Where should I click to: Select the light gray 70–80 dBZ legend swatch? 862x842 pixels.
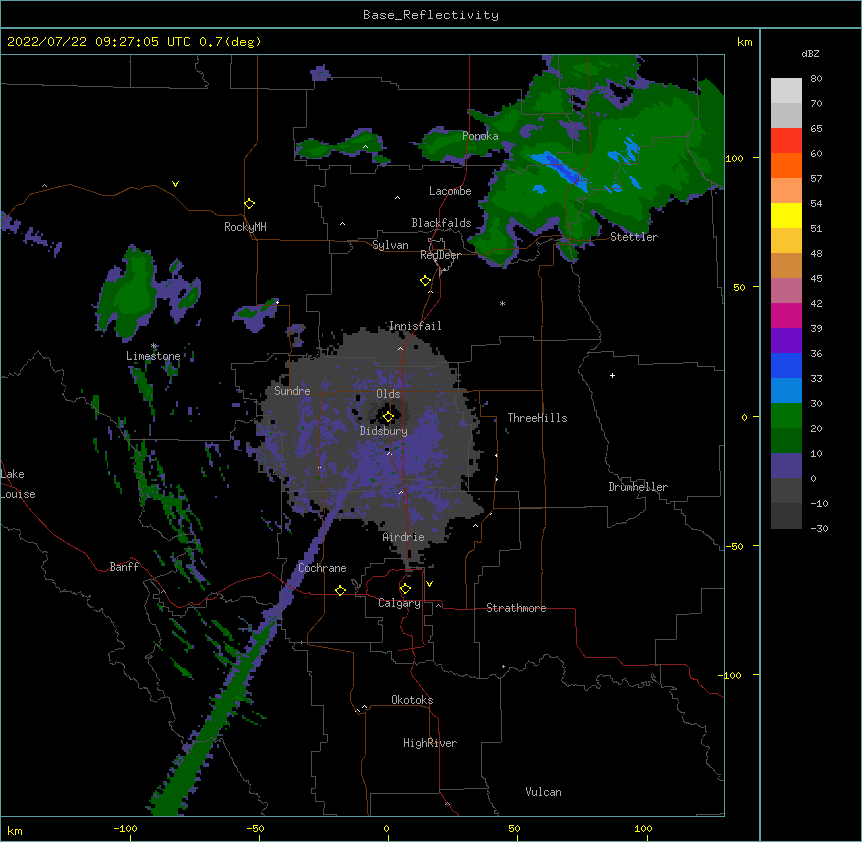tap(786, 91)
